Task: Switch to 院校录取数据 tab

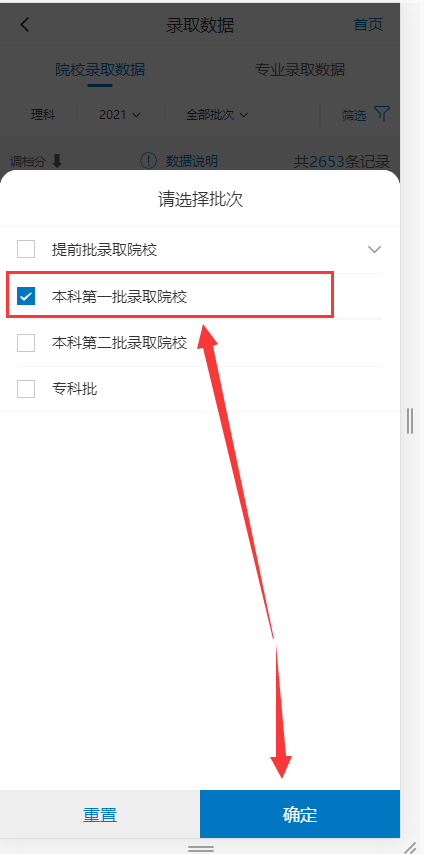Action: point(100,70)
